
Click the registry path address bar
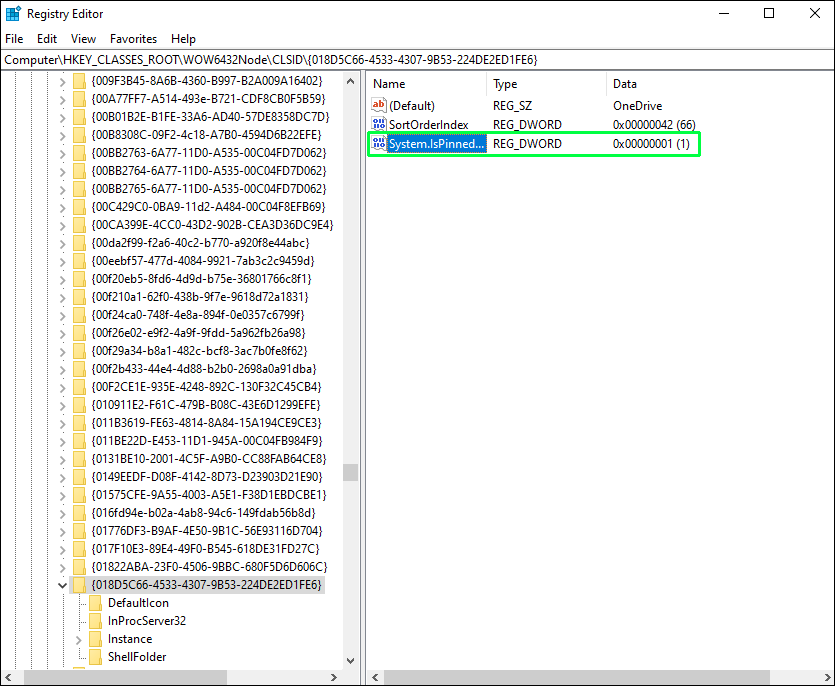pos(417,60)
